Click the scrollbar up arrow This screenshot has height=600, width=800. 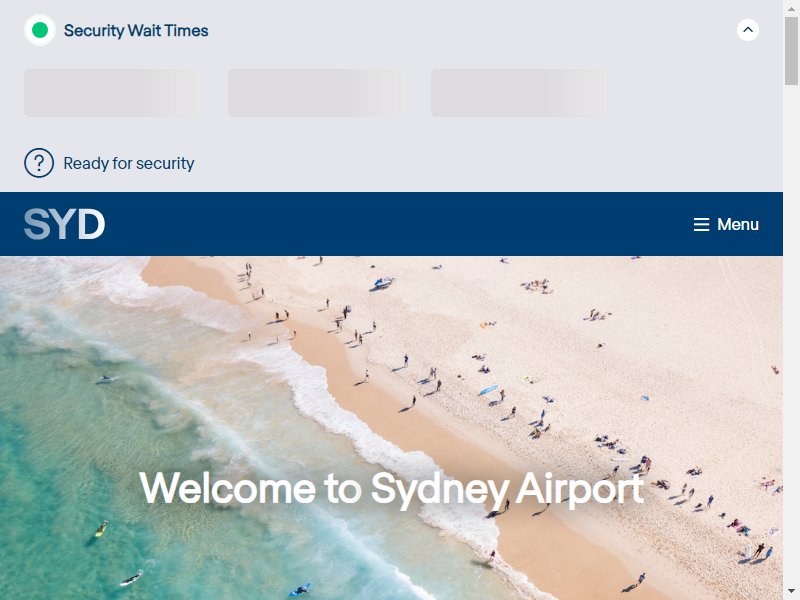coord(791,9)
